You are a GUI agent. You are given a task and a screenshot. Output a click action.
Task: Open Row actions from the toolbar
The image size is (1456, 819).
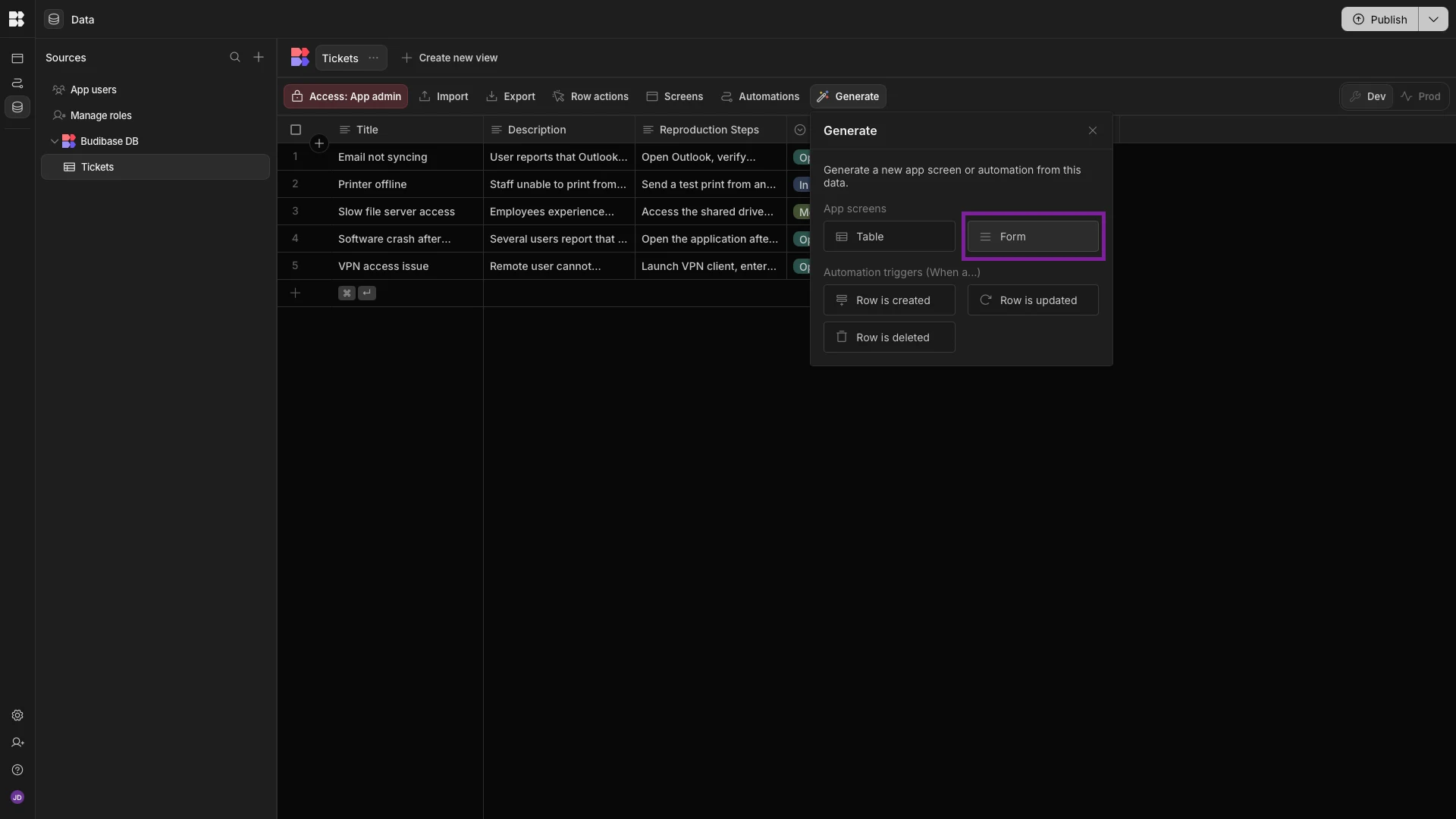tap(591, 96)
